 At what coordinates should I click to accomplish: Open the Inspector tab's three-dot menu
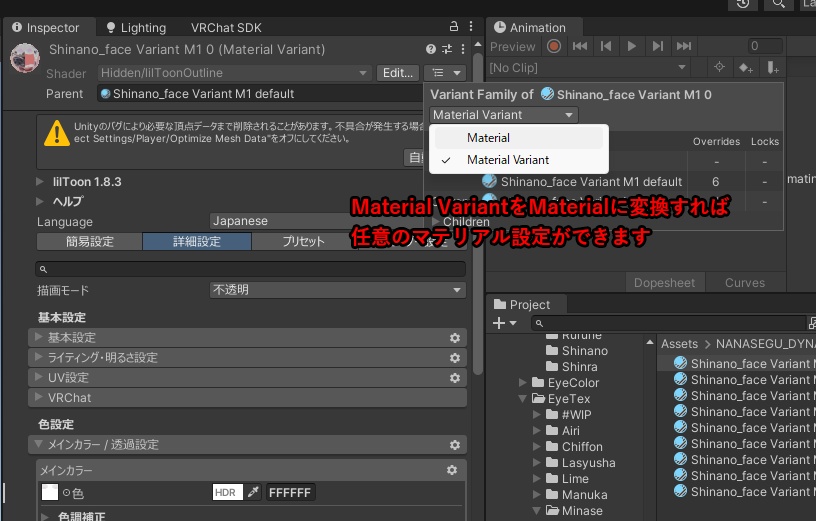(x=470, y=27)
